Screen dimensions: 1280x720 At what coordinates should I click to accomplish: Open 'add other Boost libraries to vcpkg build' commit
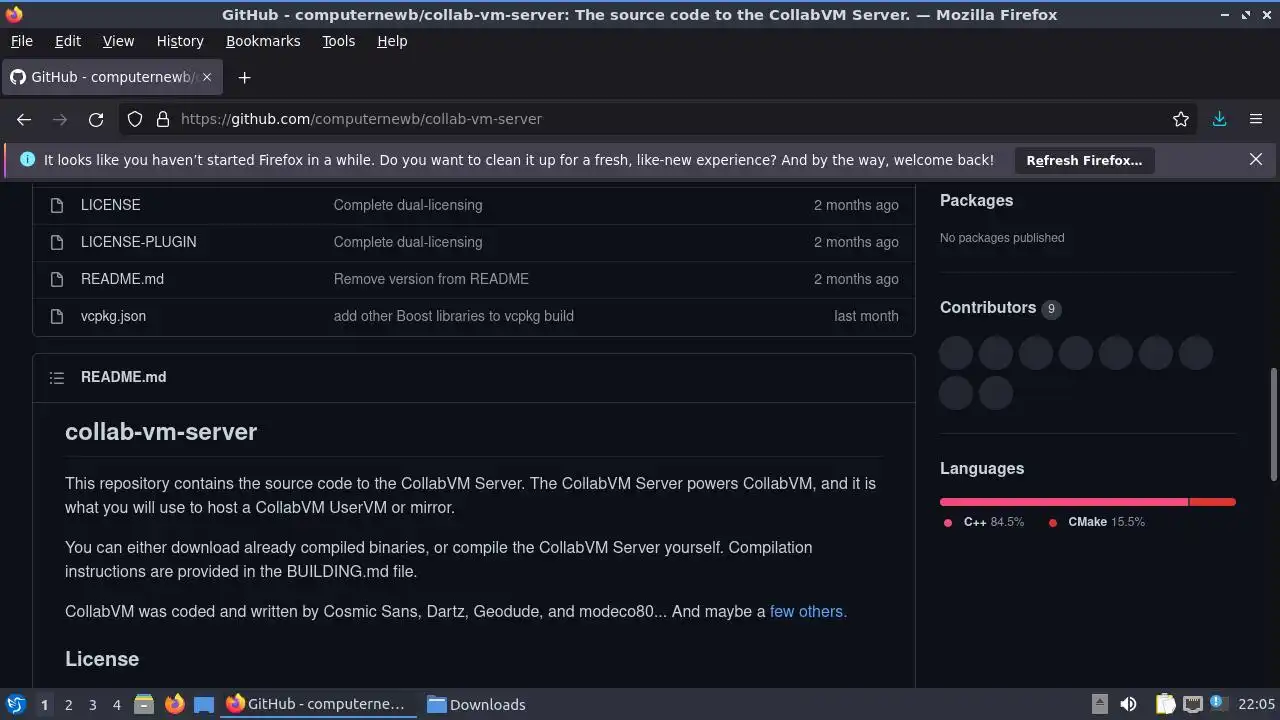click(x=453, y=316)
